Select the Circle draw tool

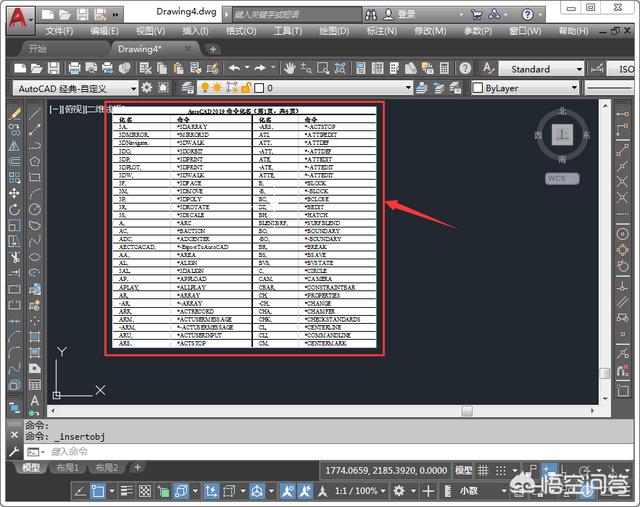(x=35, y=209)
